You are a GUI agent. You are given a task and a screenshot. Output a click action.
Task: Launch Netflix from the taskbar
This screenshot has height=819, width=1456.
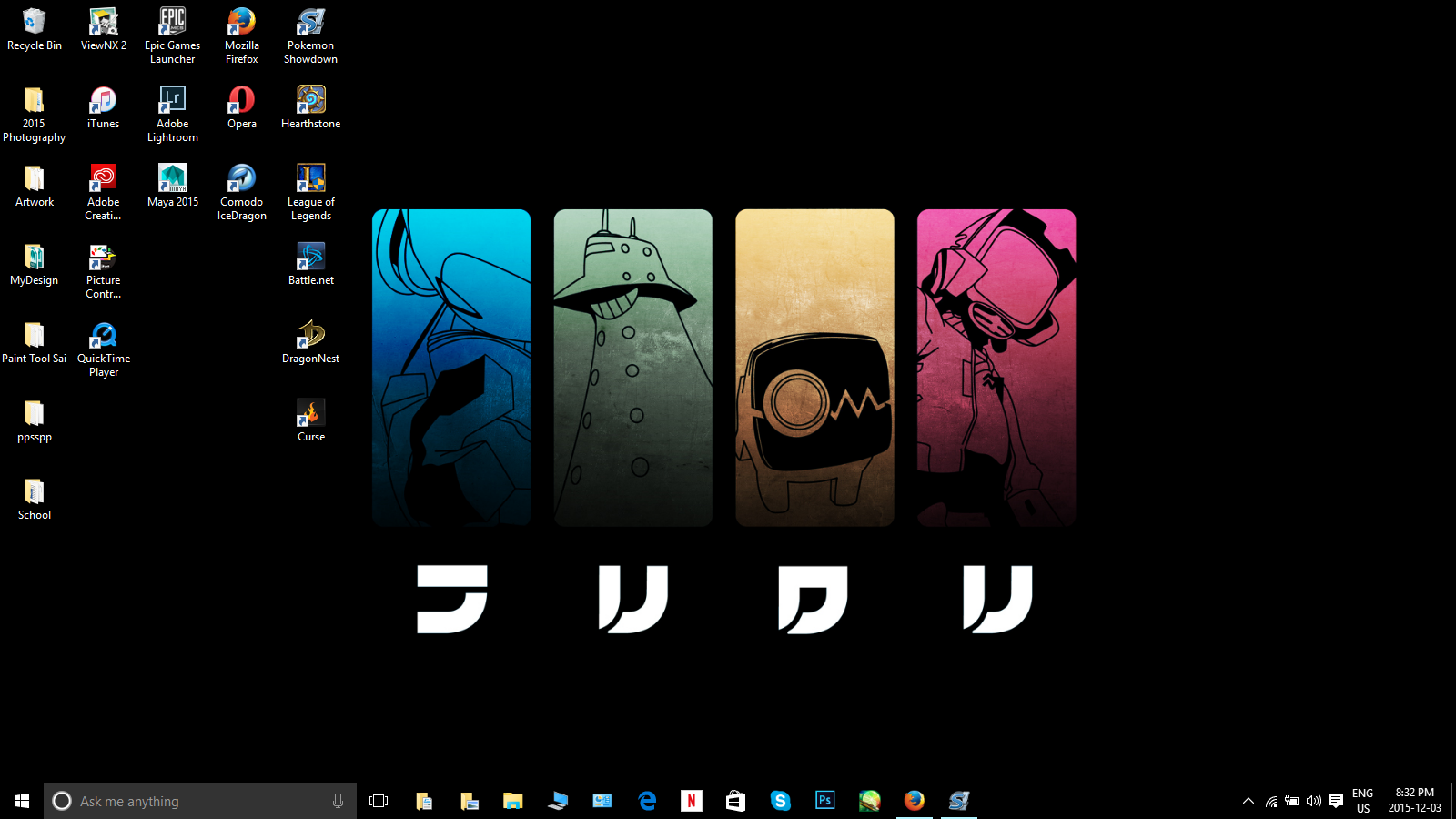(692, 801)
